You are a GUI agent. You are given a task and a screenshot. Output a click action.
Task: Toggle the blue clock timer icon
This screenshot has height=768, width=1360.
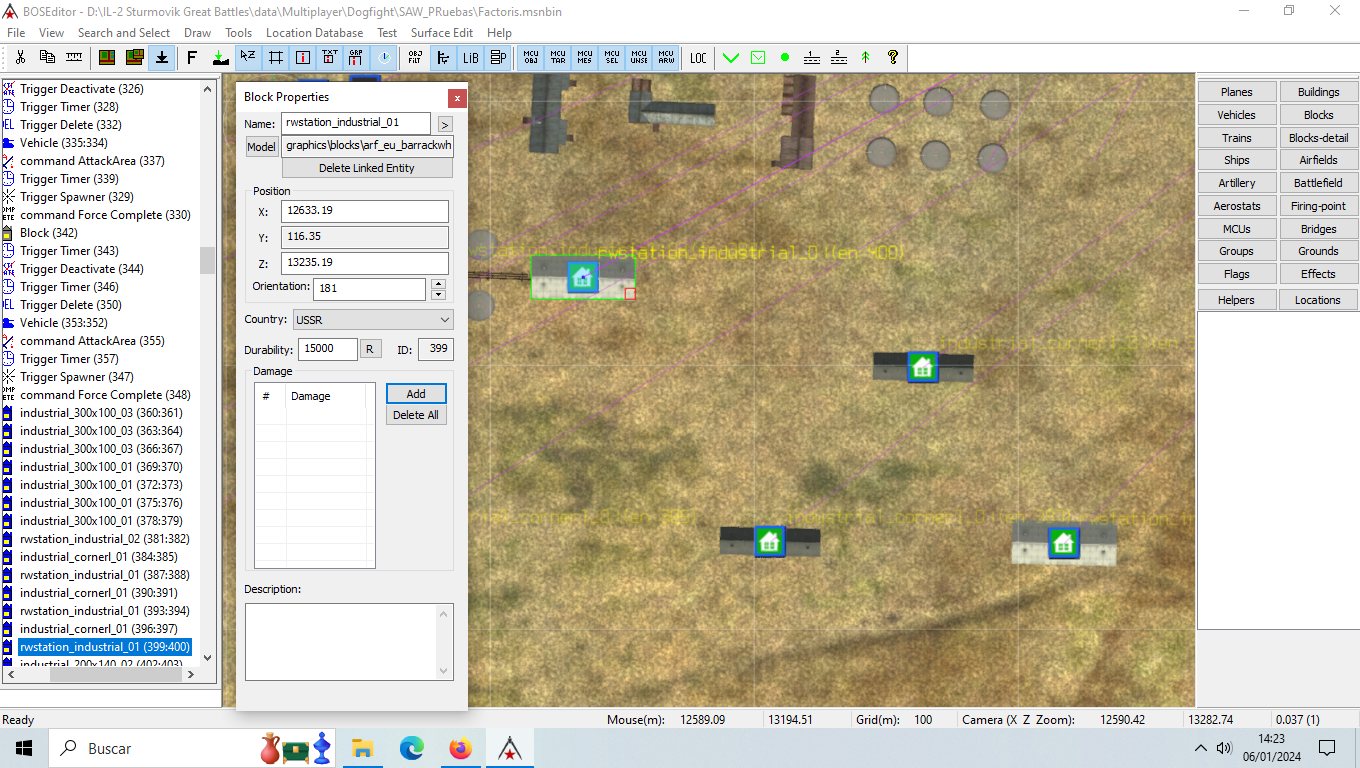(384, 57)
